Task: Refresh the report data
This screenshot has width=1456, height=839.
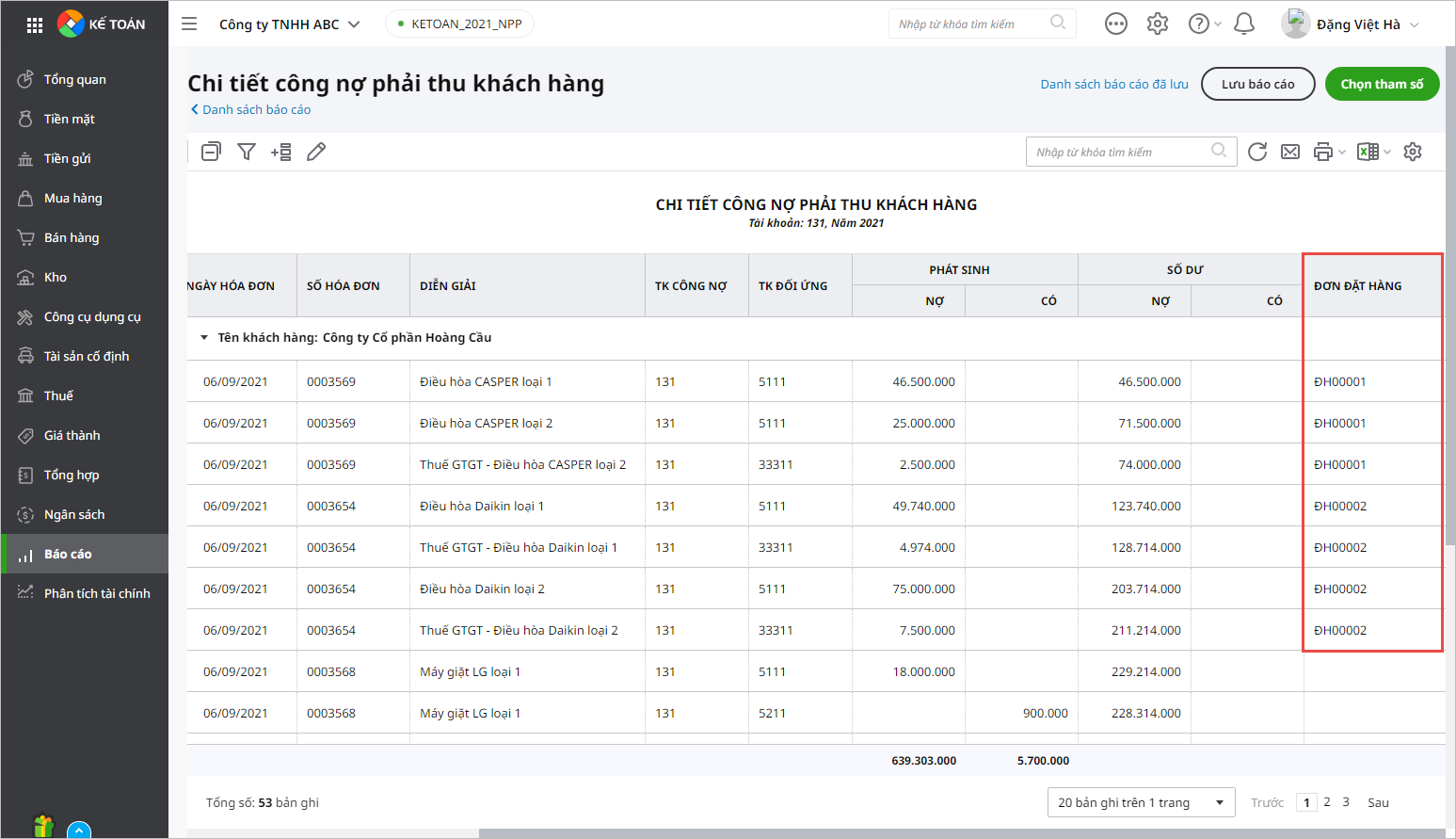Action: 1256,152
